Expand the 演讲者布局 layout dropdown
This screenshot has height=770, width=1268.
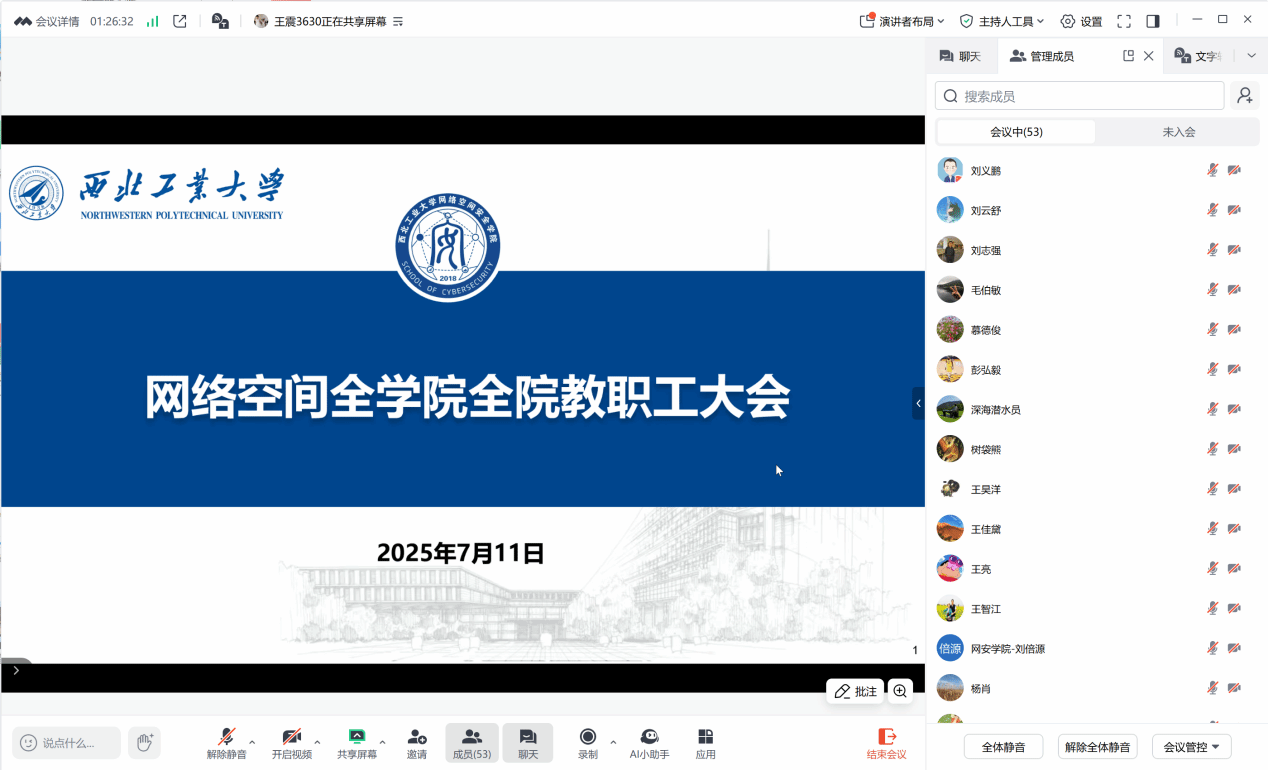tap(902, 21)
